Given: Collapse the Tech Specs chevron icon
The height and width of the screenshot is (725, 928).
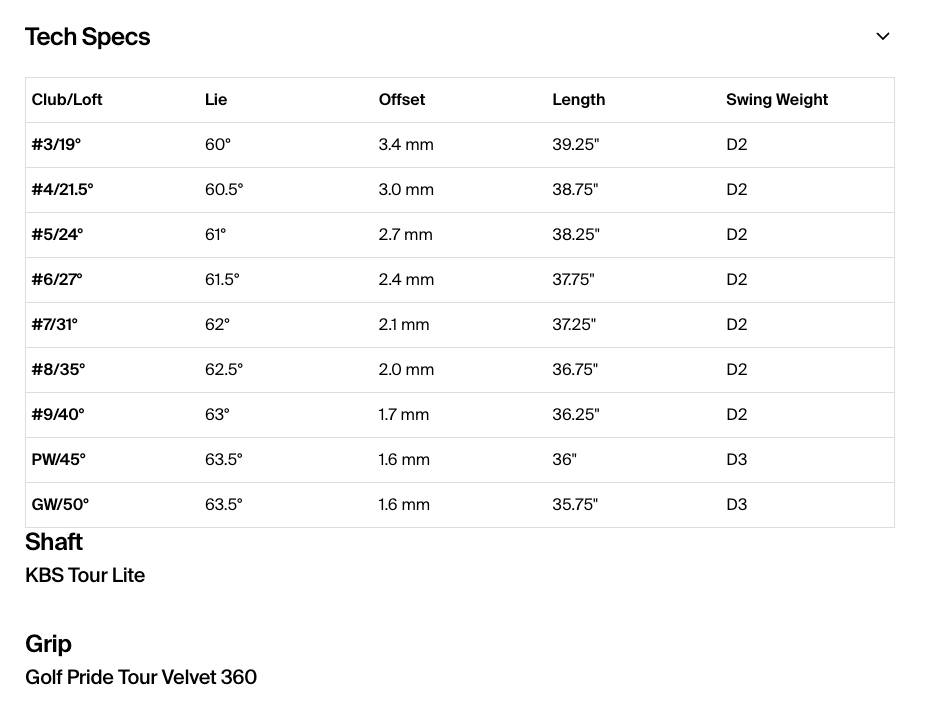Looking at the screenshot, I should click(x=882, y=37).
